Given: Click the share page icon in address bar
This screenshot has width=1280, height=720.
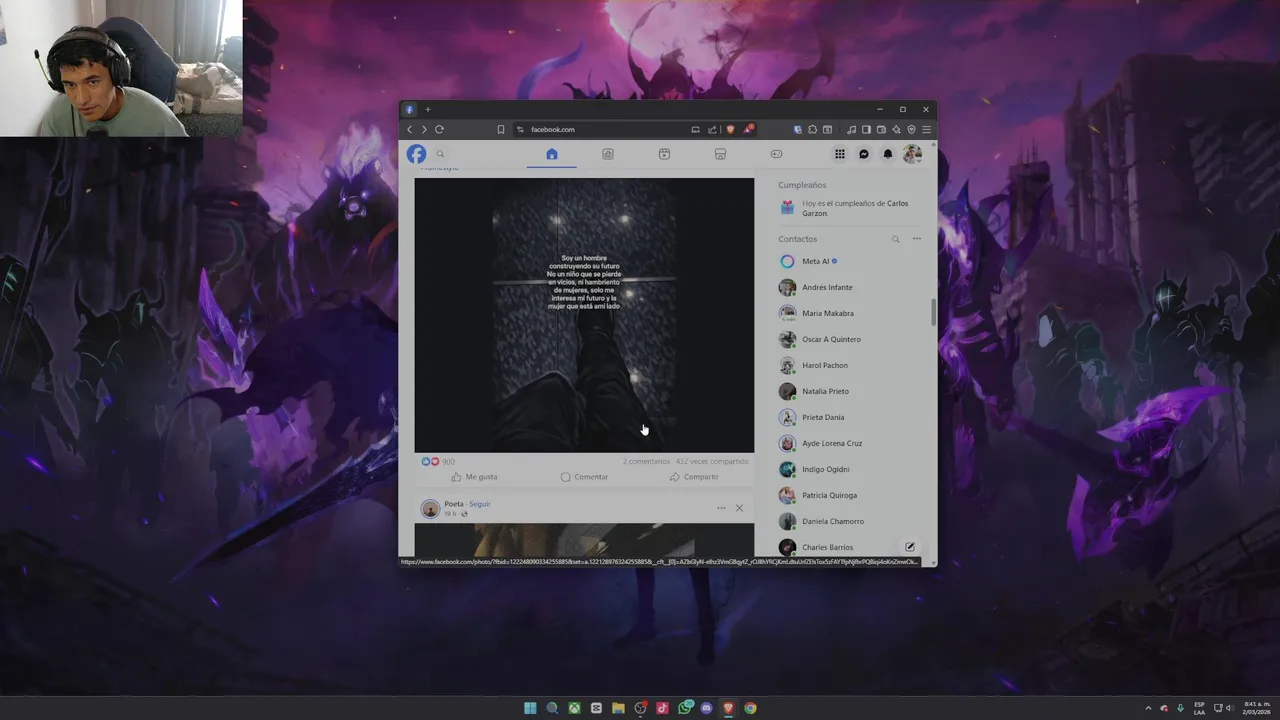Looking at the screenshot, I should click(x=712, y=129).
